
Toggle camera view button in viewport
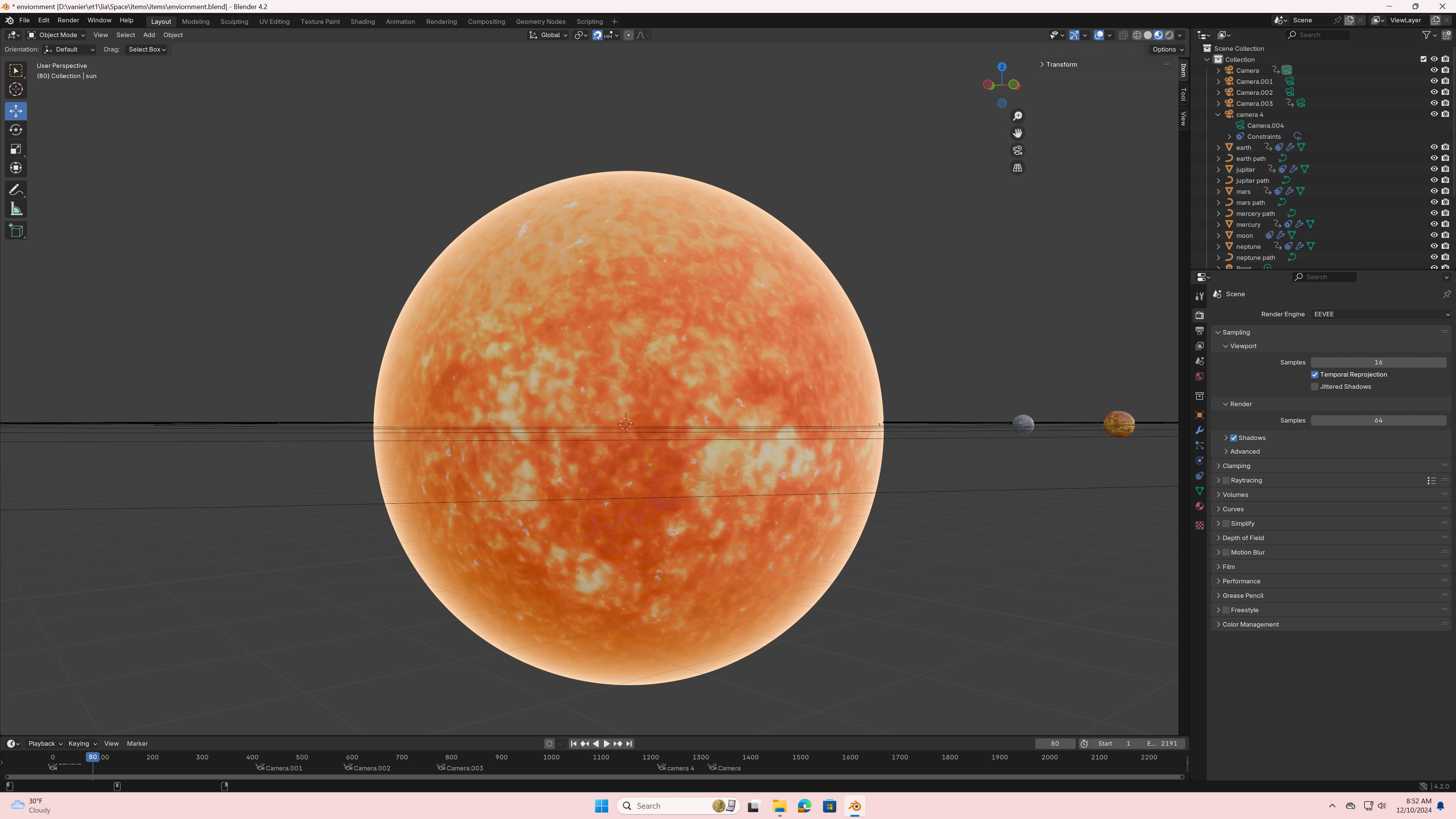point(1018,150)
